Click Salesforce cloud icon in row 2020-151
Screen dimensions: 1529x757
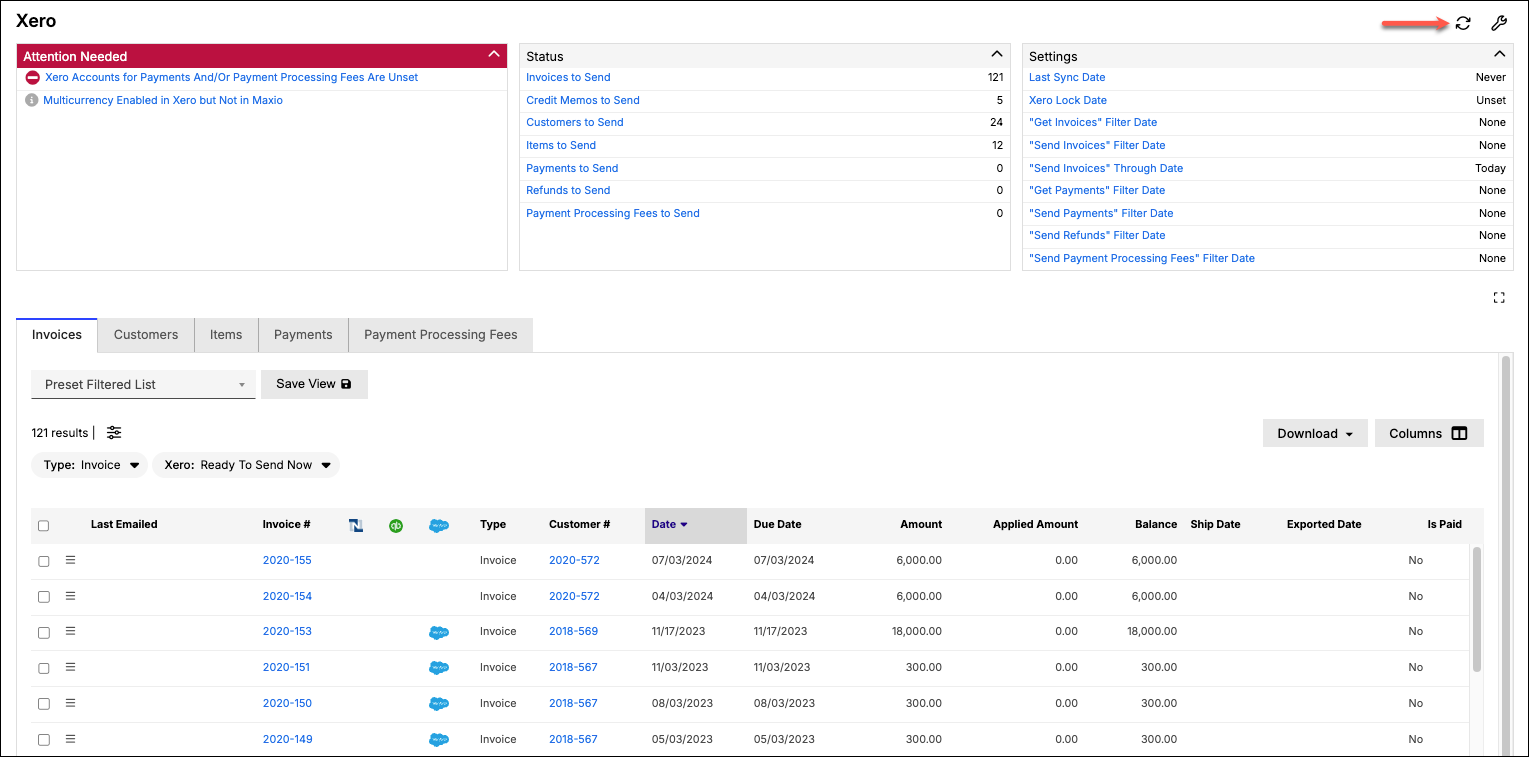point(438,668)
